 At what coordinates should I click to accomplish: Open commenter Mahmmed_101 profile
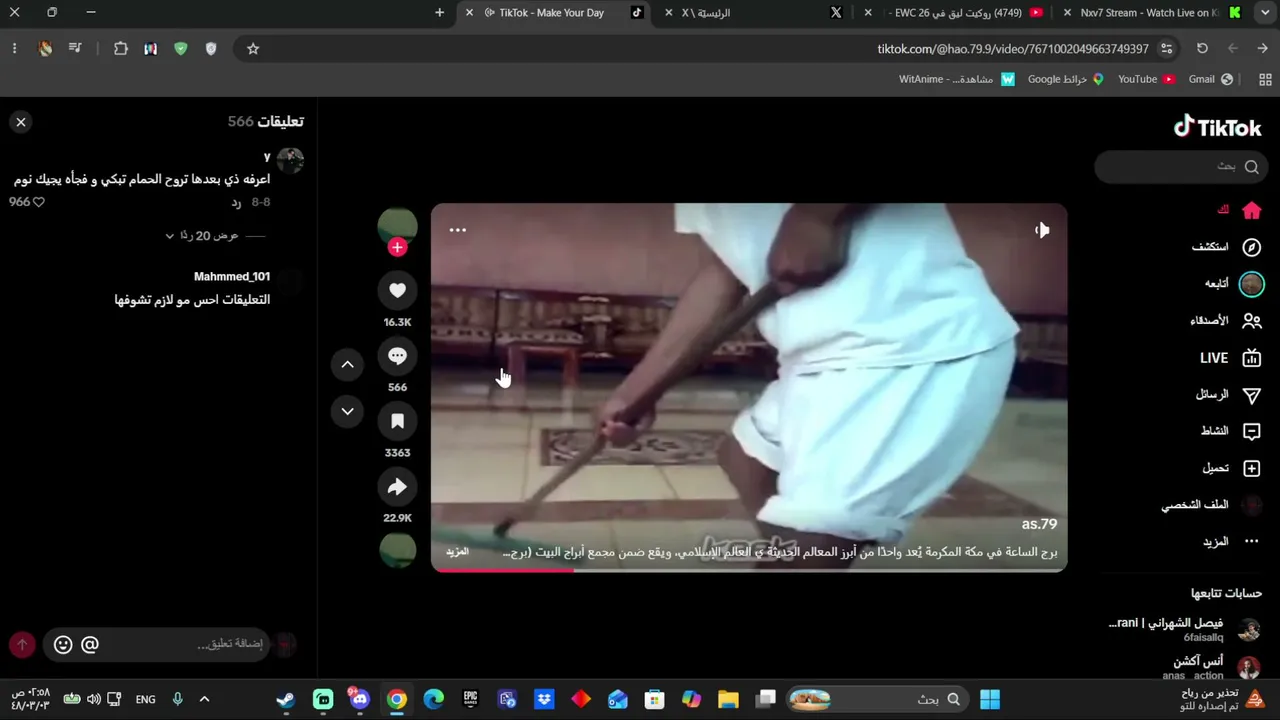pyautogui.click(x=232, y=277)
